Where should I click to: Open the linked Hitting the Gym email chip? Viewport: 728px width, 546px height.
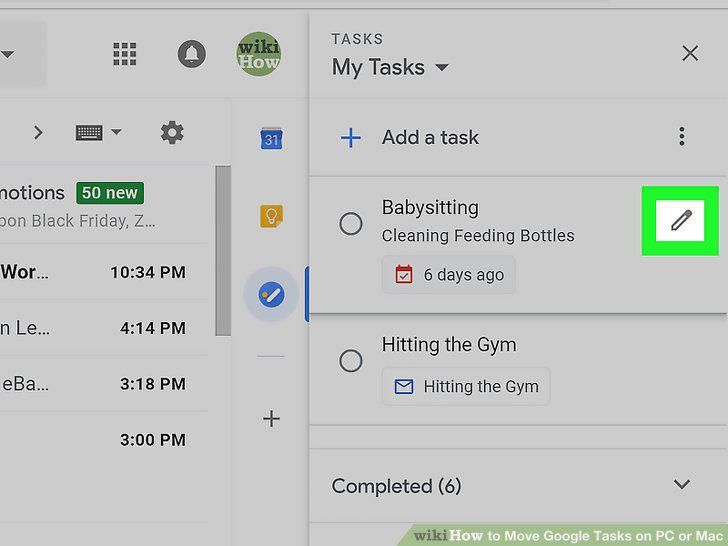click(x=466, y=386)
